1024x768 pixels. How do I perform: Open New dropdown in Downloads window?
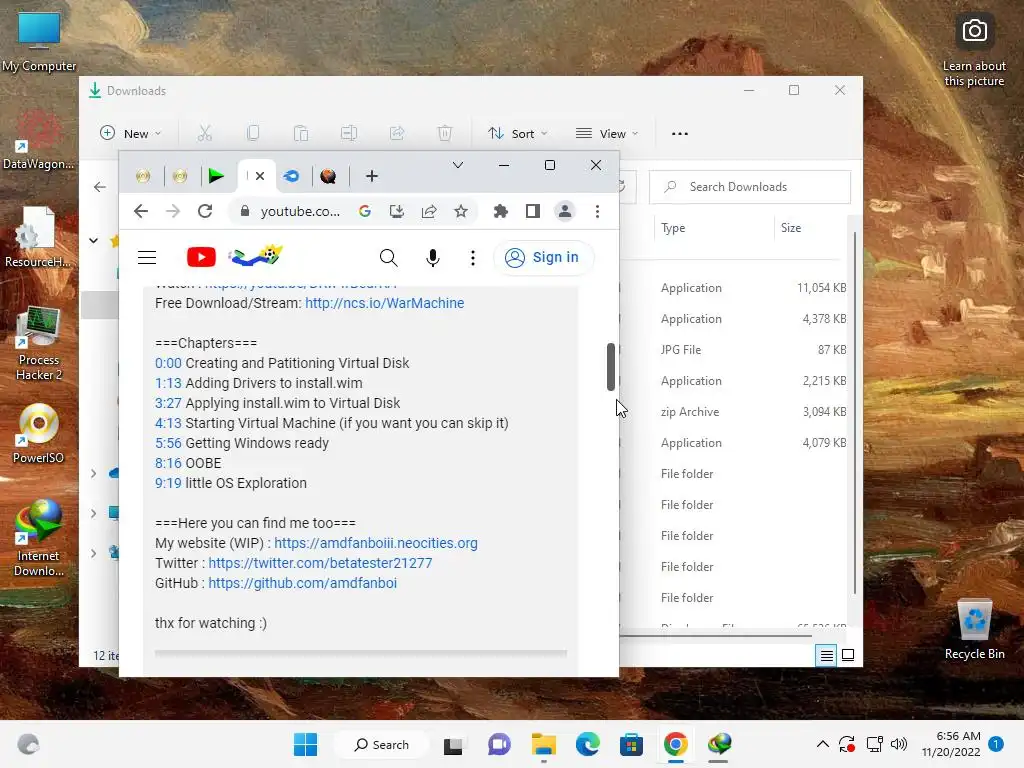[130, 133]
